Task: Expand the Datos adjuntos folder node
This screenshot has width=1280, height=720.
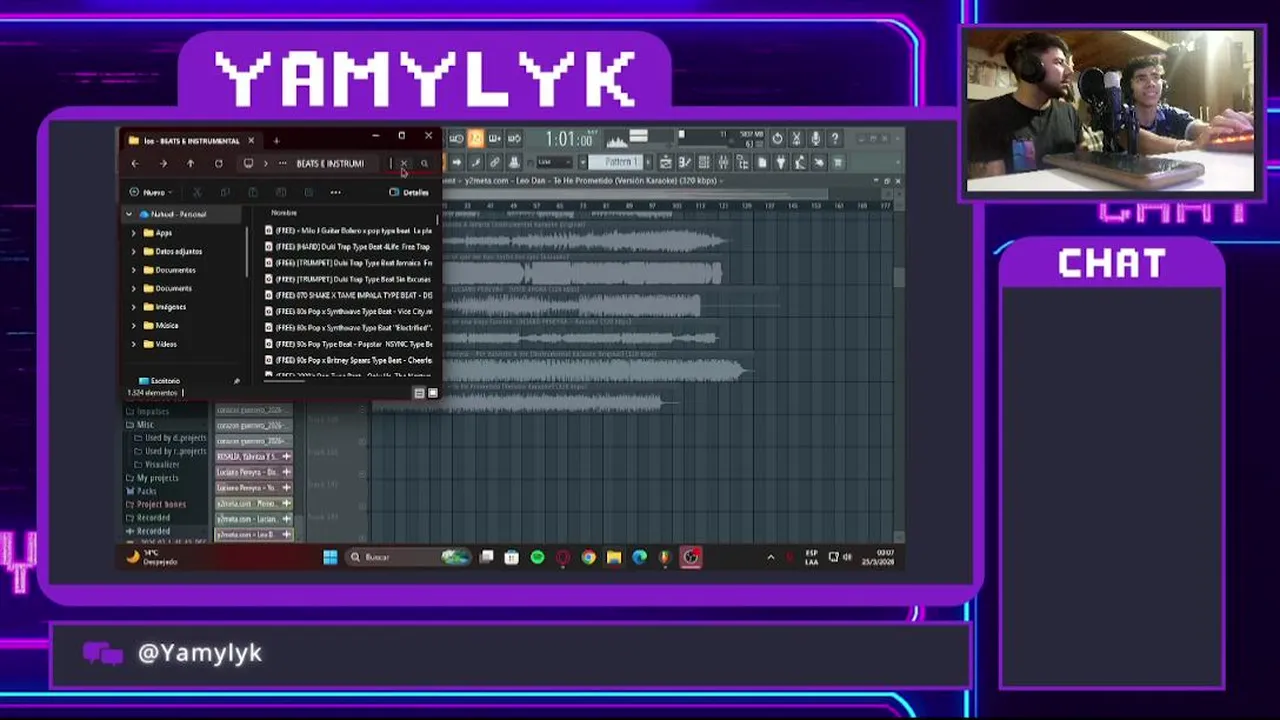Action: pyautogui.click(x=134, y=251)
